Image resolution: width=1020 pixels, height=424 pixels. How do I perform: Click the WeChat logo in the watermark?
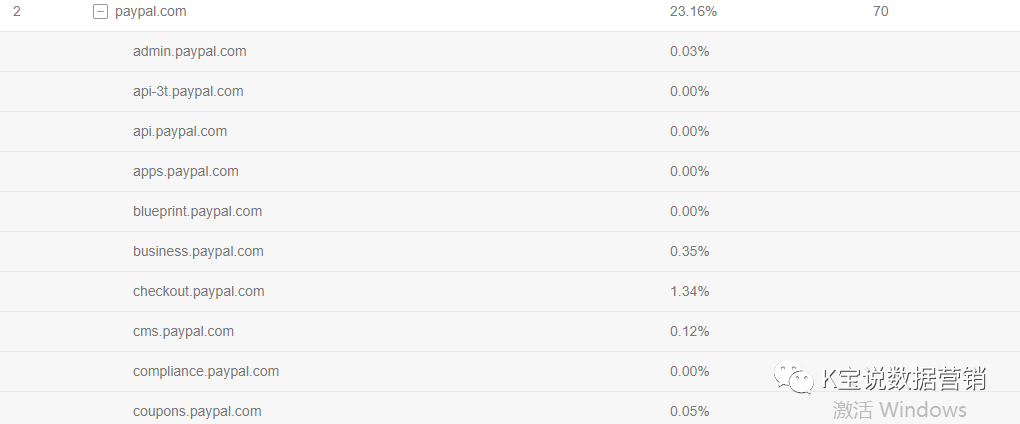(x=799, y=379)
